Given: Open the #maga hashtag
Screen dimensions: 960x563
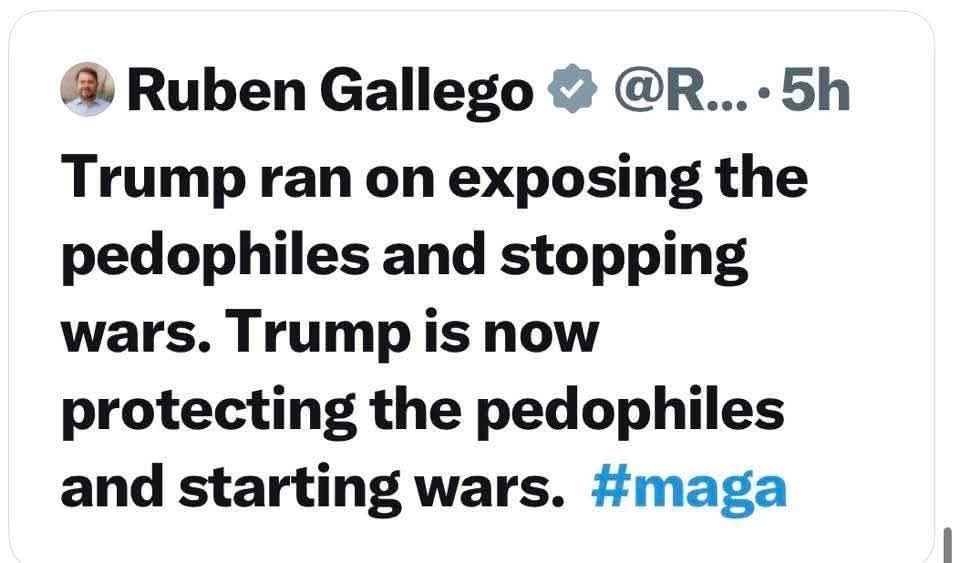Looking at the screenshot, I should click(x=689, y=489).
